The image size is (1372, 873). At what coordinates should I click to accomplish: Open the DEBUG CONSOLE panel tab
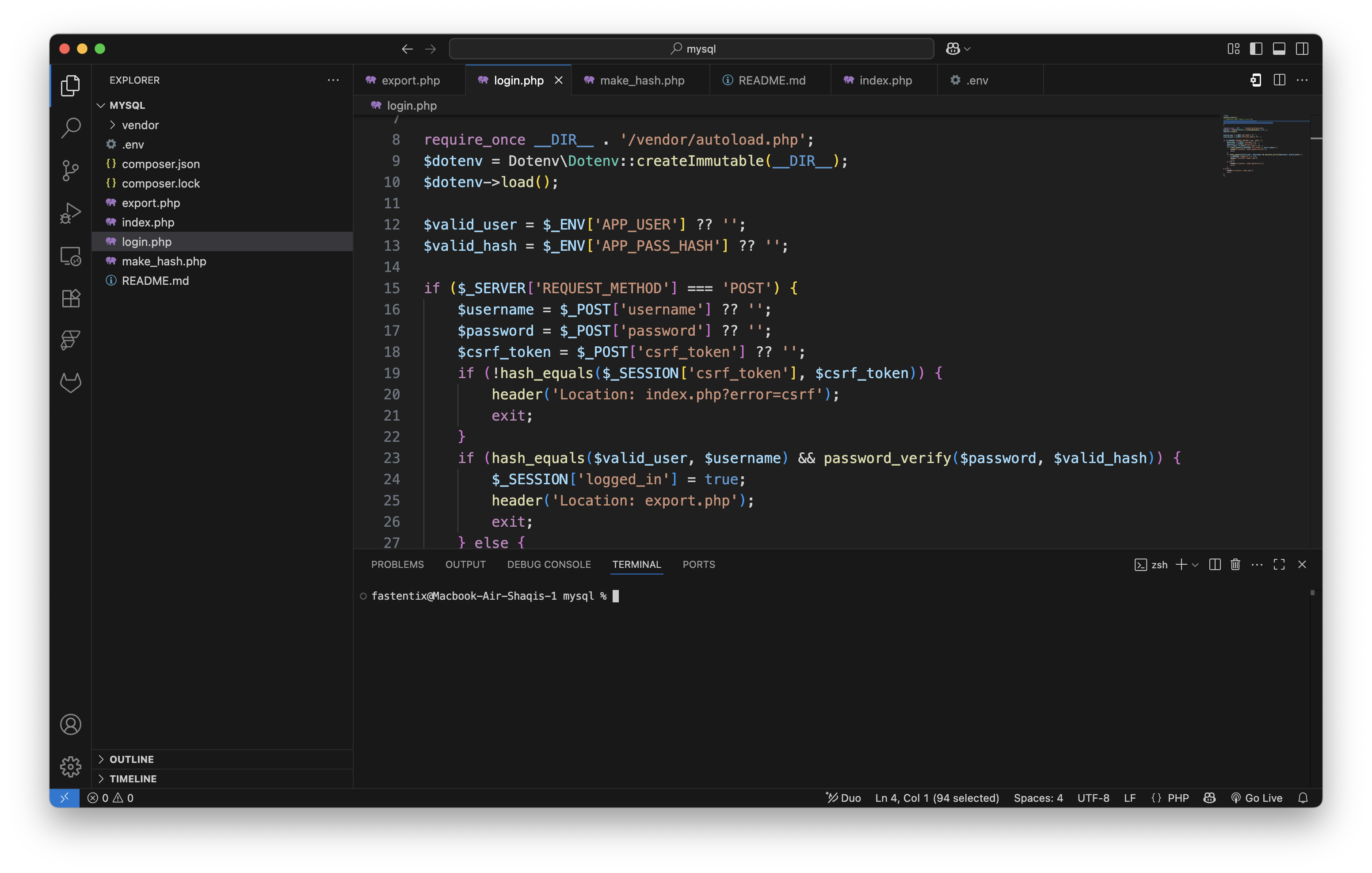click(x=549, y=564)
